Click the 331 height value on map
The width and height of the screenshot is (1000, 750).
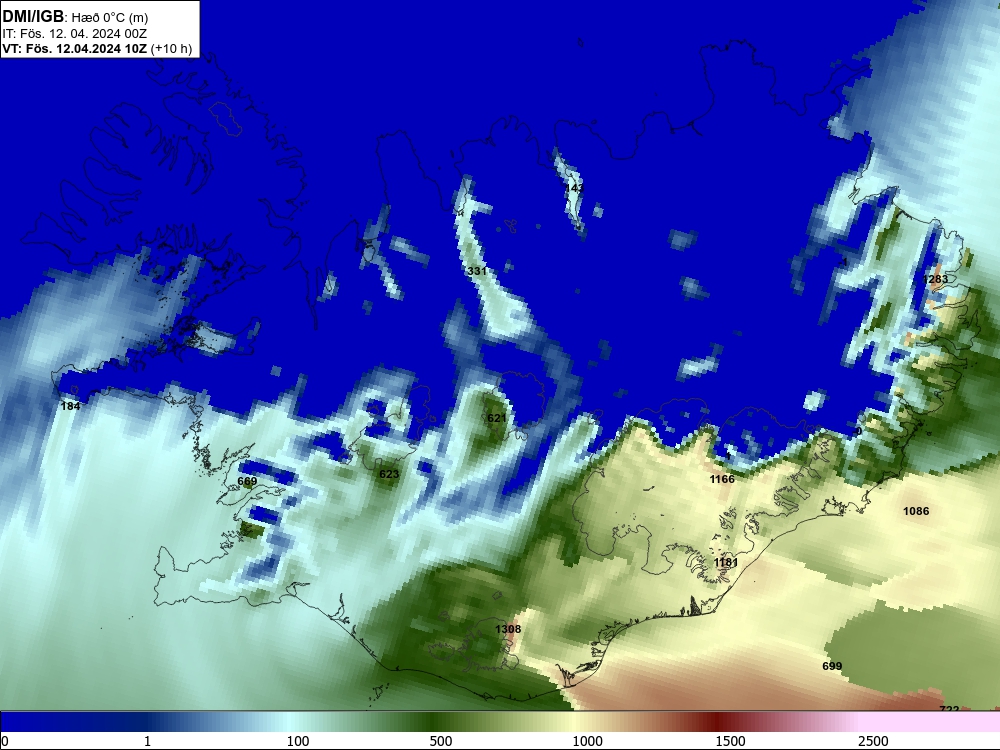476,271
